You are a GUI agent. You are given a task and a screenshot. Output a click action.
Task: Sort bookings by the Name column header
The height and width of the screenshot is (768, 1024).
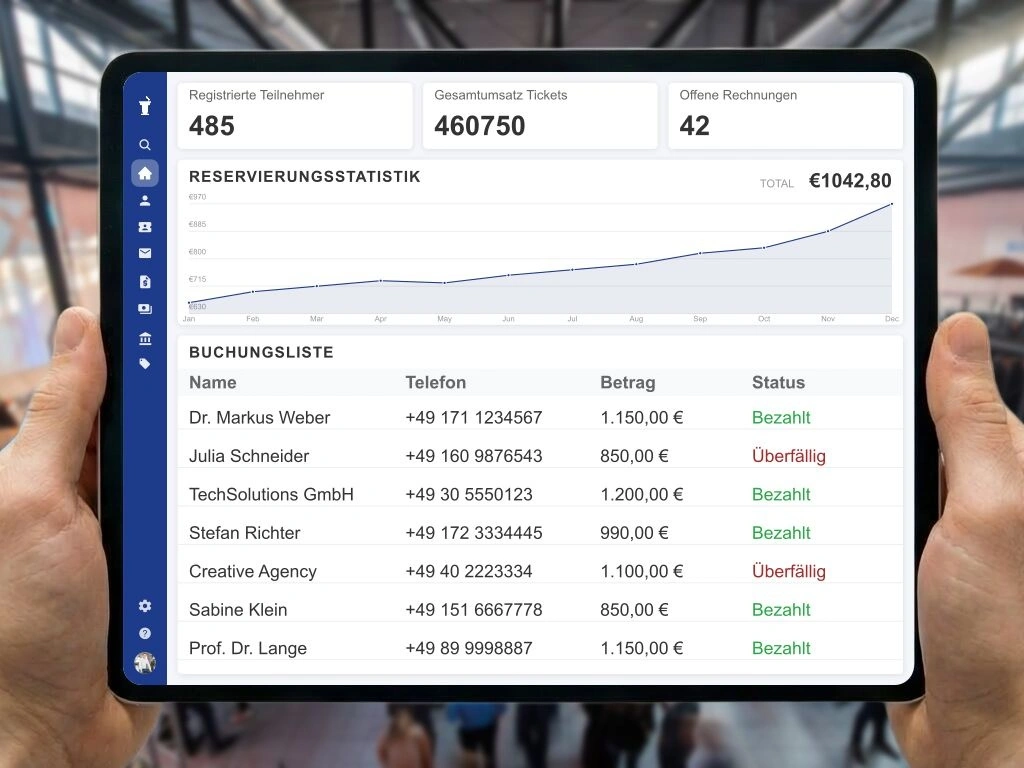[213, 382]
